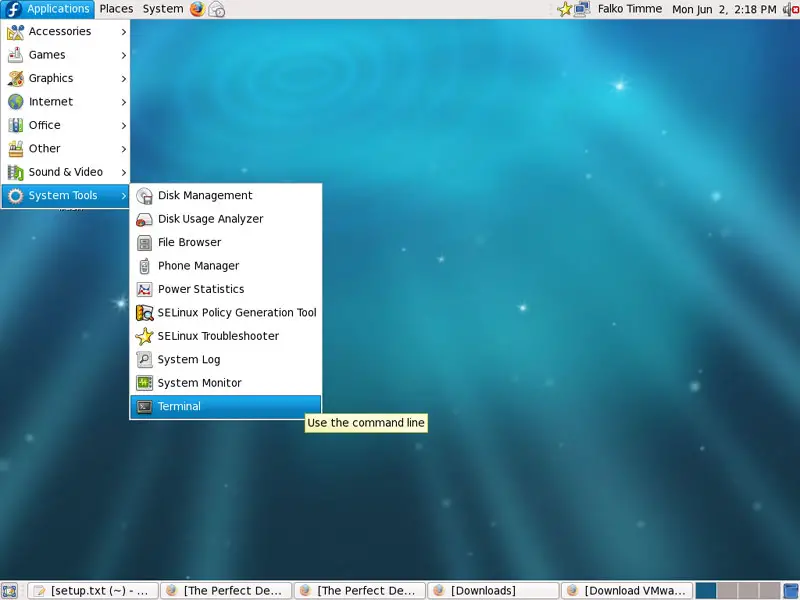Open the Applications menu
The height and width of the screenshot is (600, 800).
(x=48, y=9)
